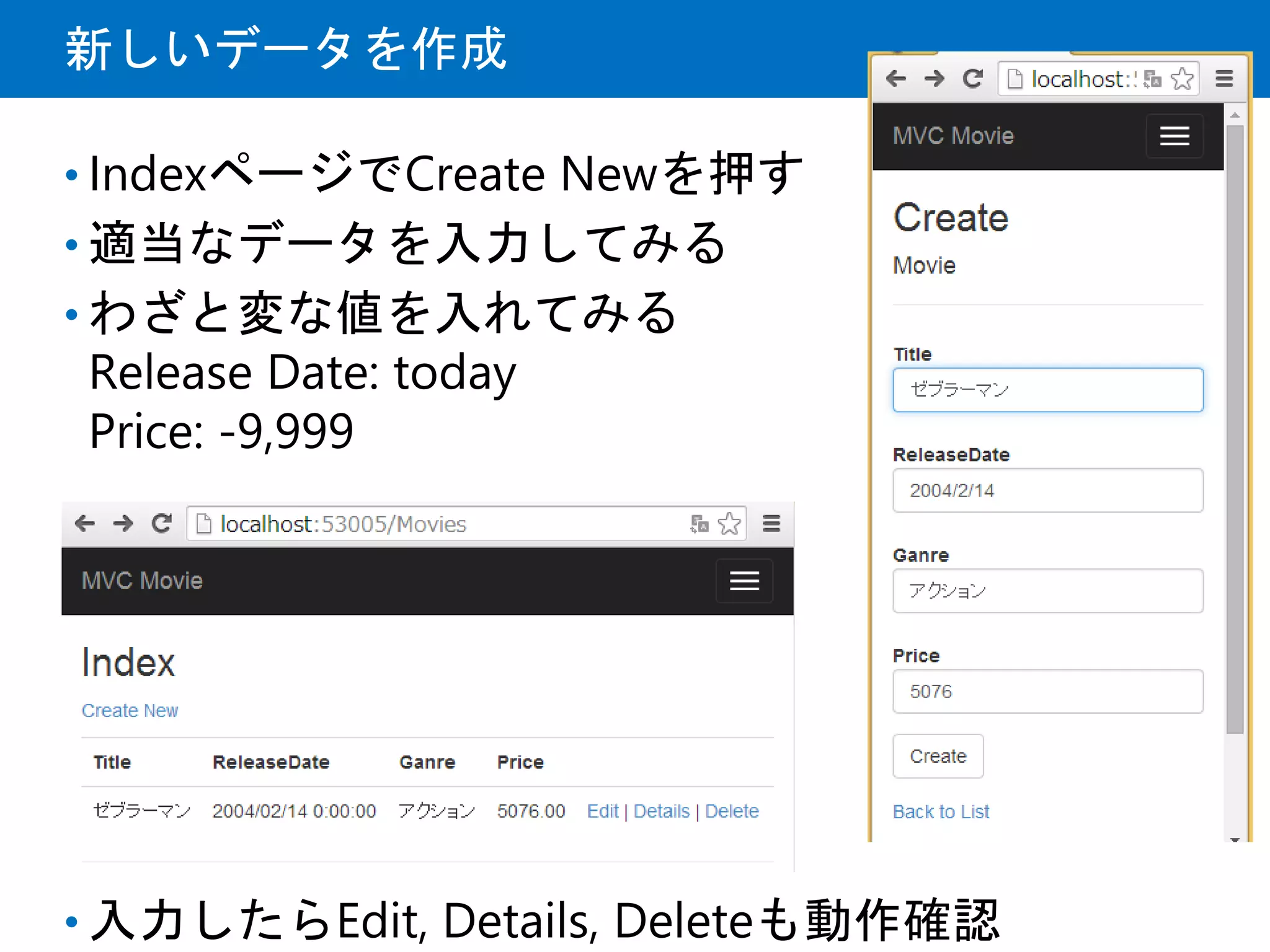
Task: Click table cell '2004/02/14 0:00:00'
Action: pyautogui.click(x=294, y=811)
